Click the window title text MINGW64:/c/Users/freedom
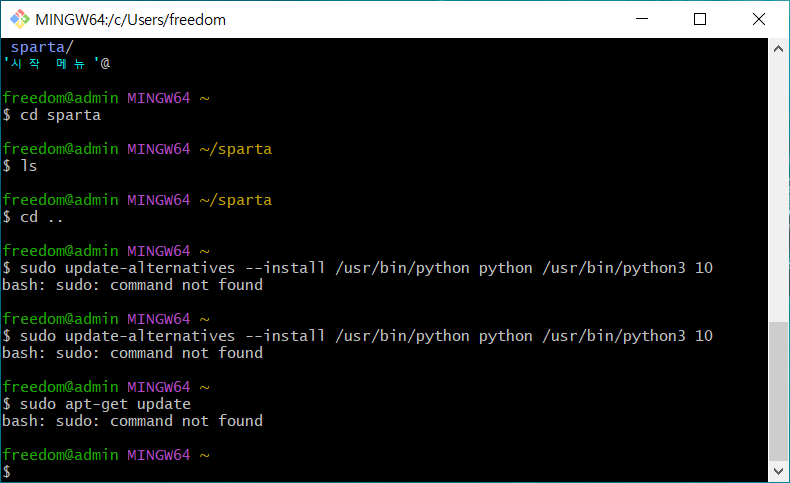 tap(130, 20)
